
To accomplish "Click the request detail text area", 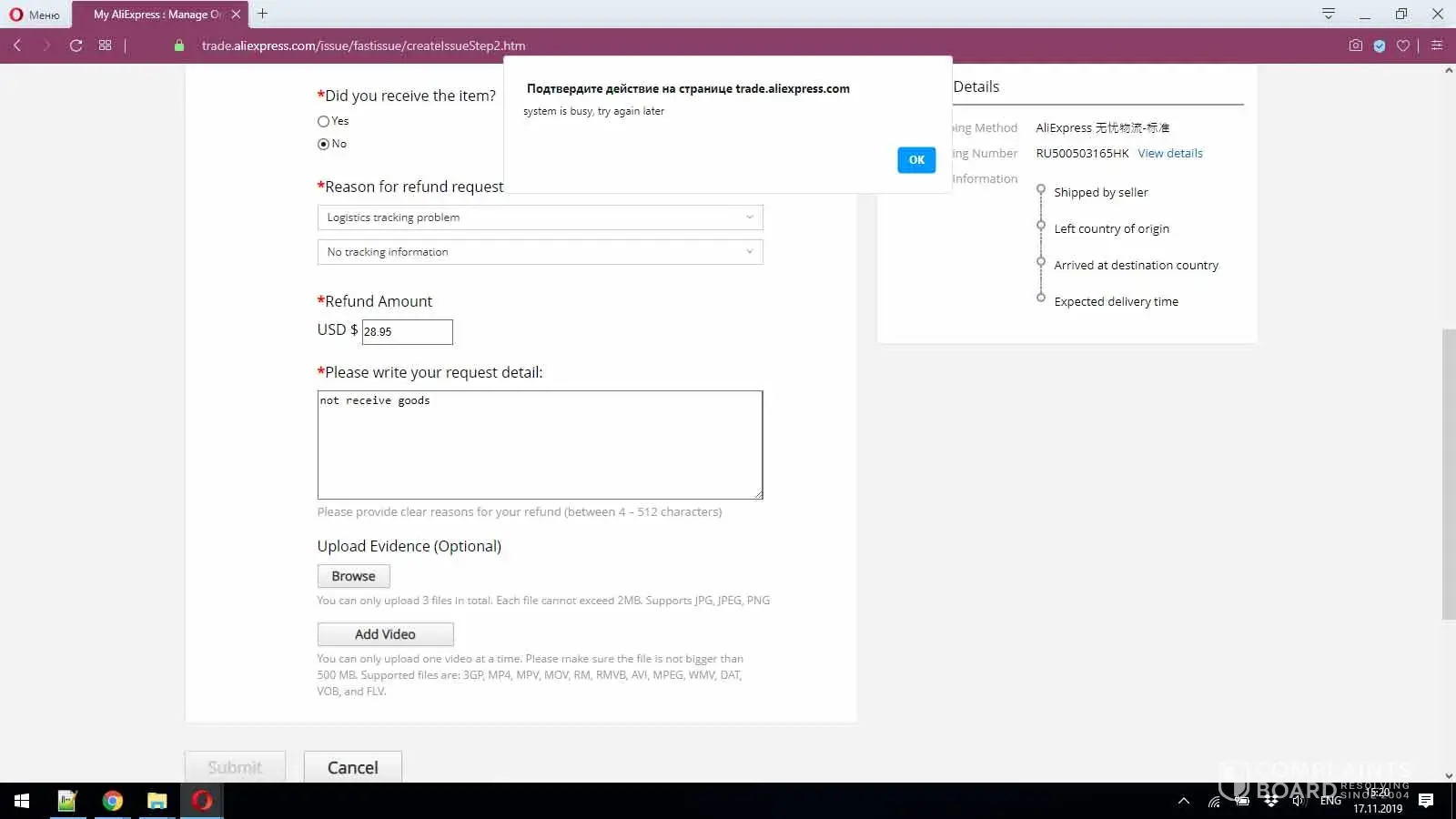I will click(x=540, y=445).
